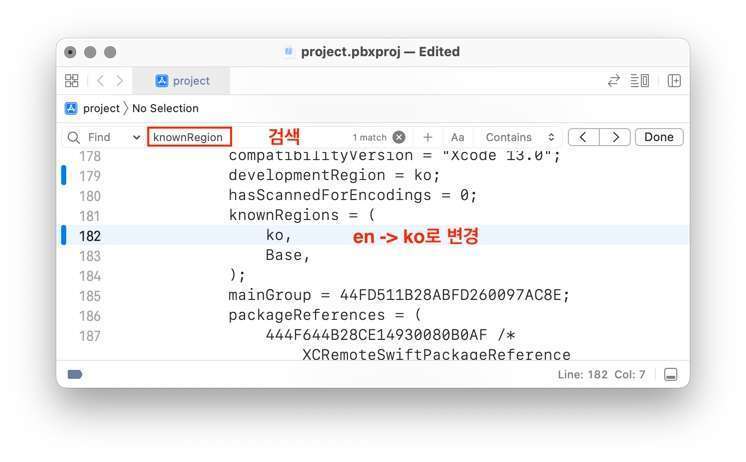Viewport: 746px width, 462px height.
Task: Open the editor options lines icon
Action: (x=639, y=81)
